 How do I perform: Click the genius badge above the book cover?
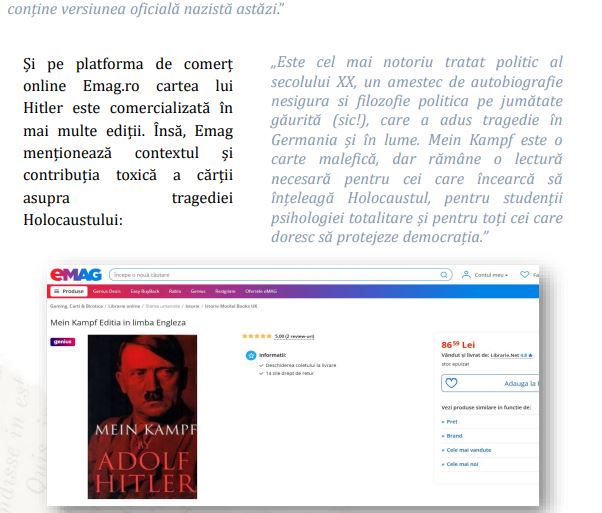click(x=62, y=342)
